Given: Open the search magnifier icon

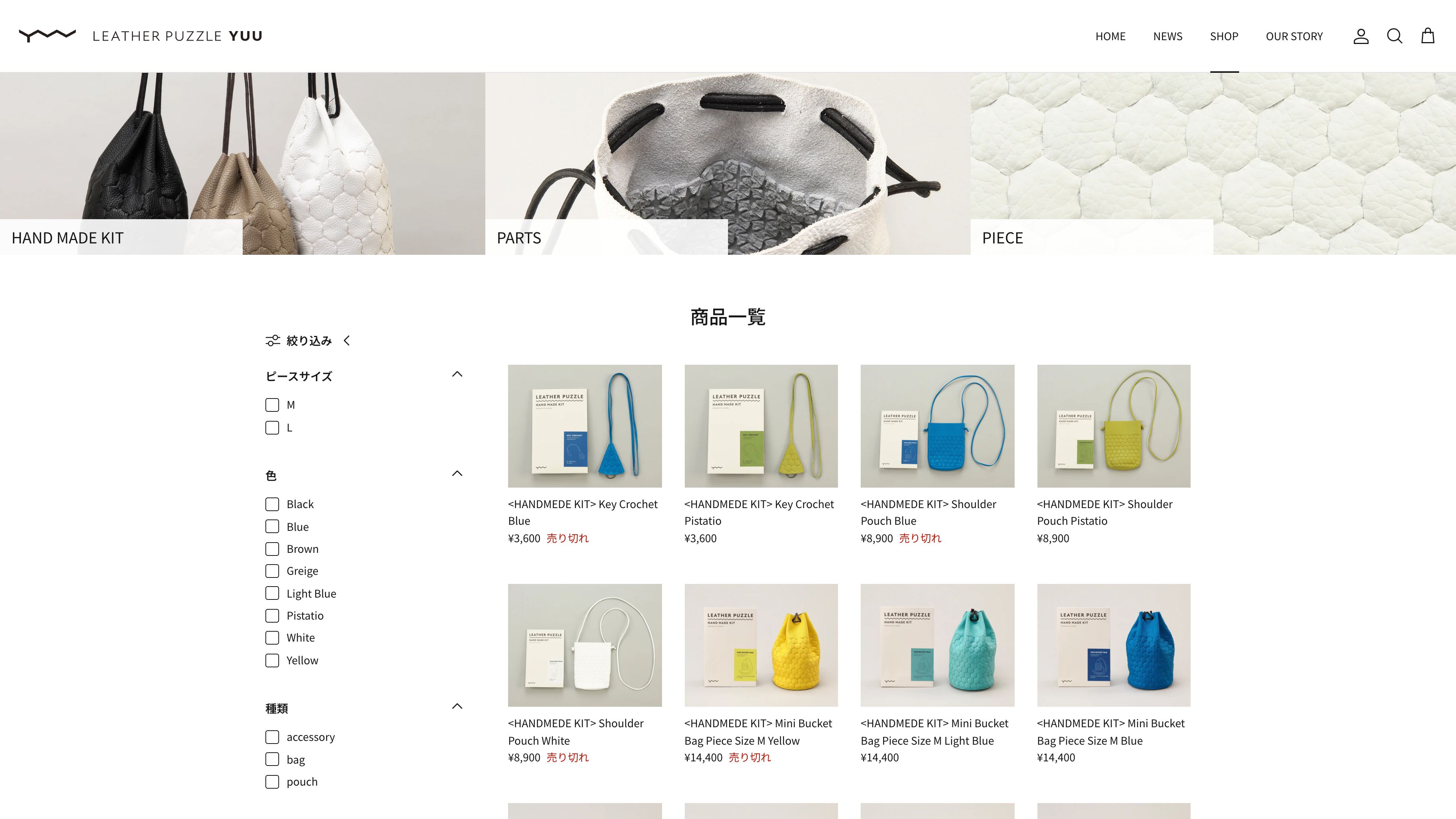Looking at the screenshot, I should click(1395, 36).
